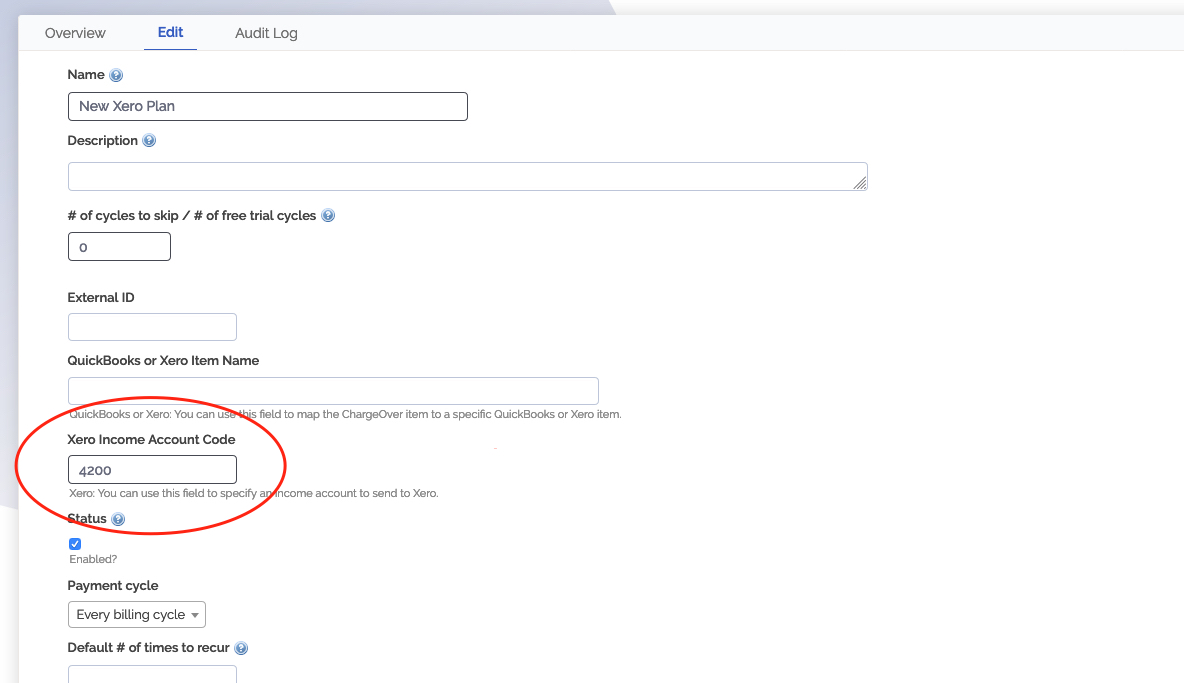Open help for free trial cycles
The image size is (1184, 683).
[328, 215]
